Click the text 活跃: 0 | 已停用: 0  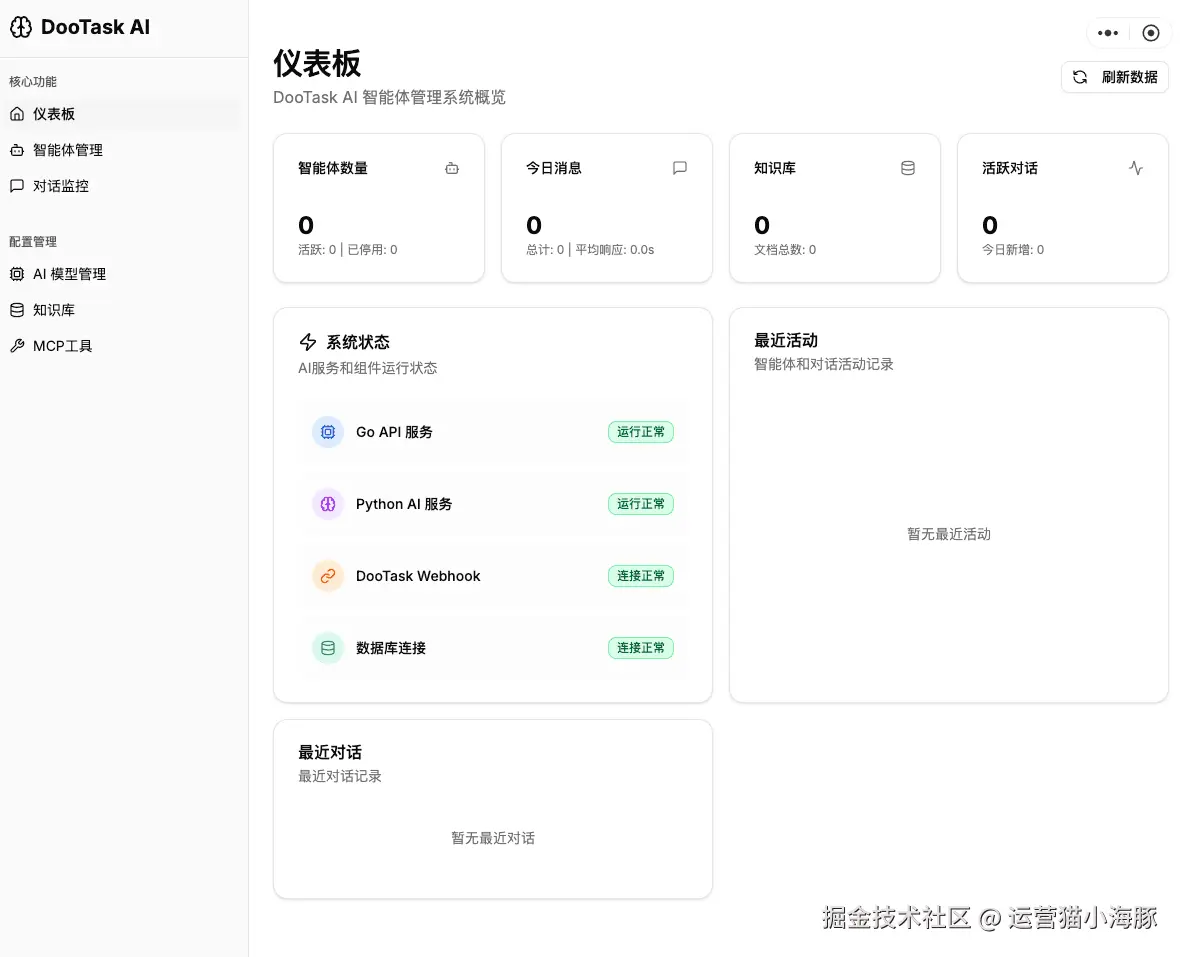pyautogui.click(x=348, y=250)
